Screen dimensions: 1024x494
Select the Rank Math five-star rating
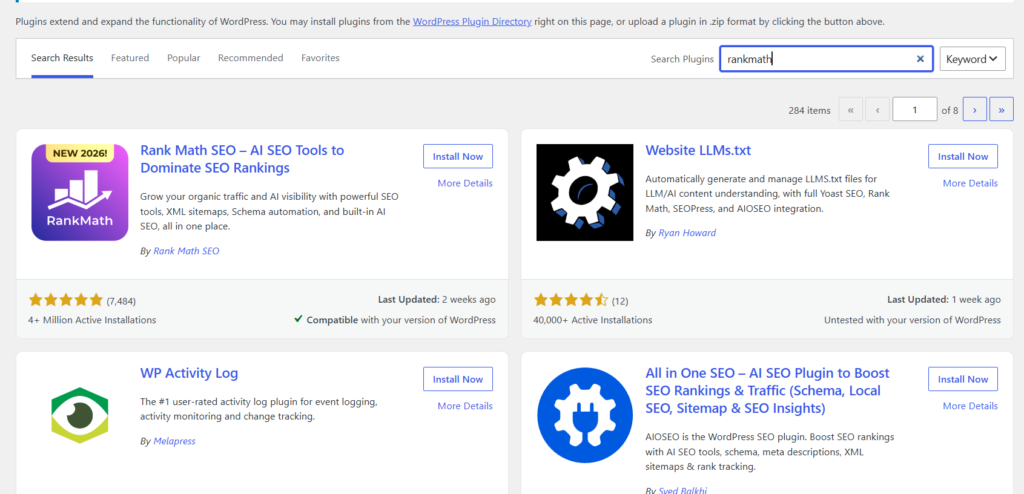pyautogui.click(x=66, y=301)
